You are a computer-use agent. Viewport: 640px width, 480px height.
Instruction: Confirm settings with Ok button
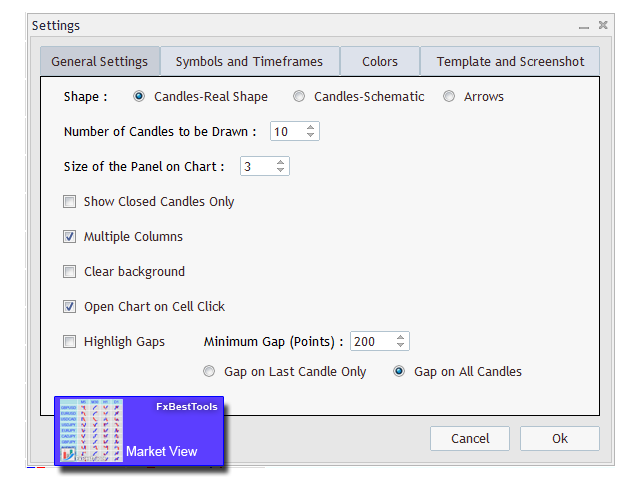pos(560,438)
